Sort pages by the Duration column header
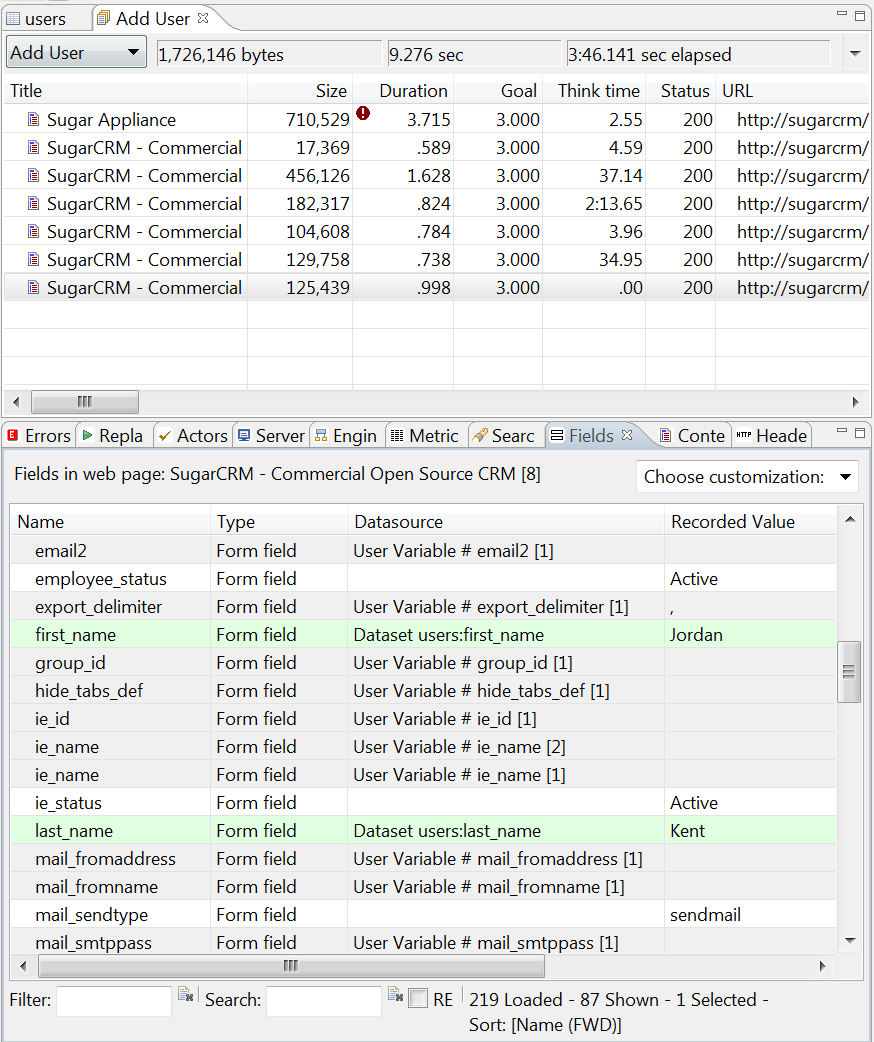 point(403,90)
